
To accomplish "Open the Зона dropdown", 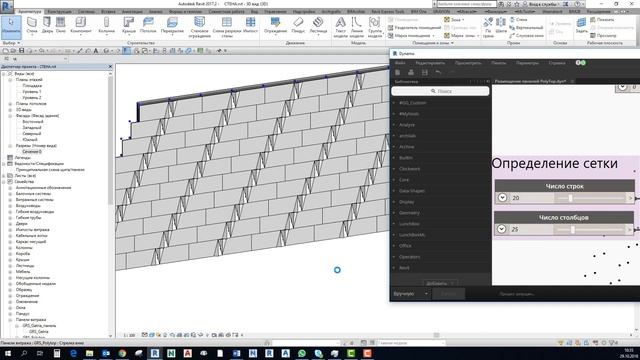I will [454, 19].
